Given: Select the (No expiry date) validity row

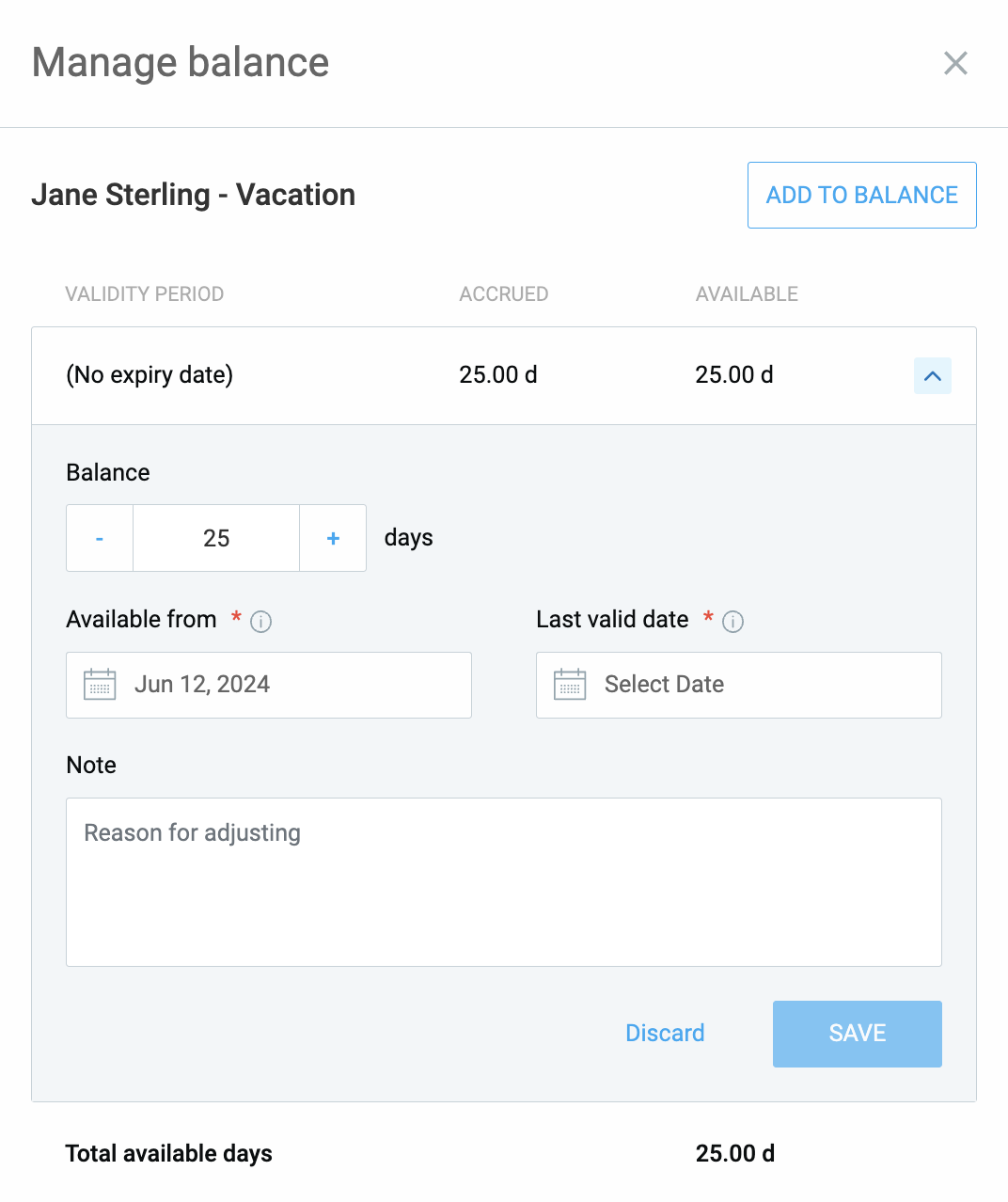Looking at the screenshot, I should (150, 375).
